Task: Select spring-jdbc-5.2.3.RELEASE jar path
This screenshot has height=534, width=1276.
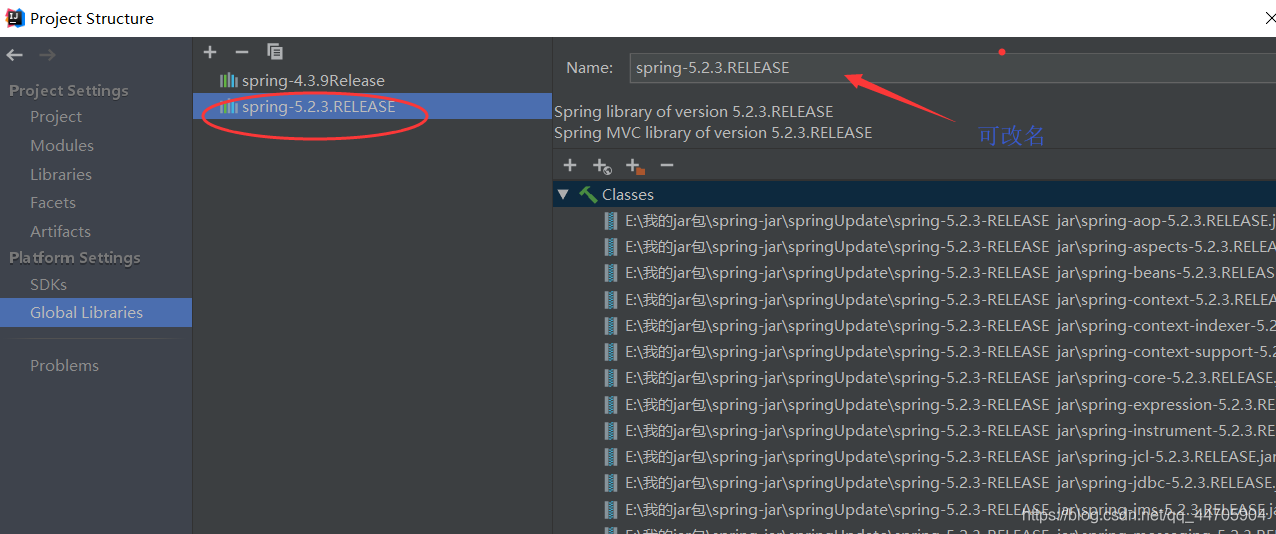Action: [x=950, y=482]
